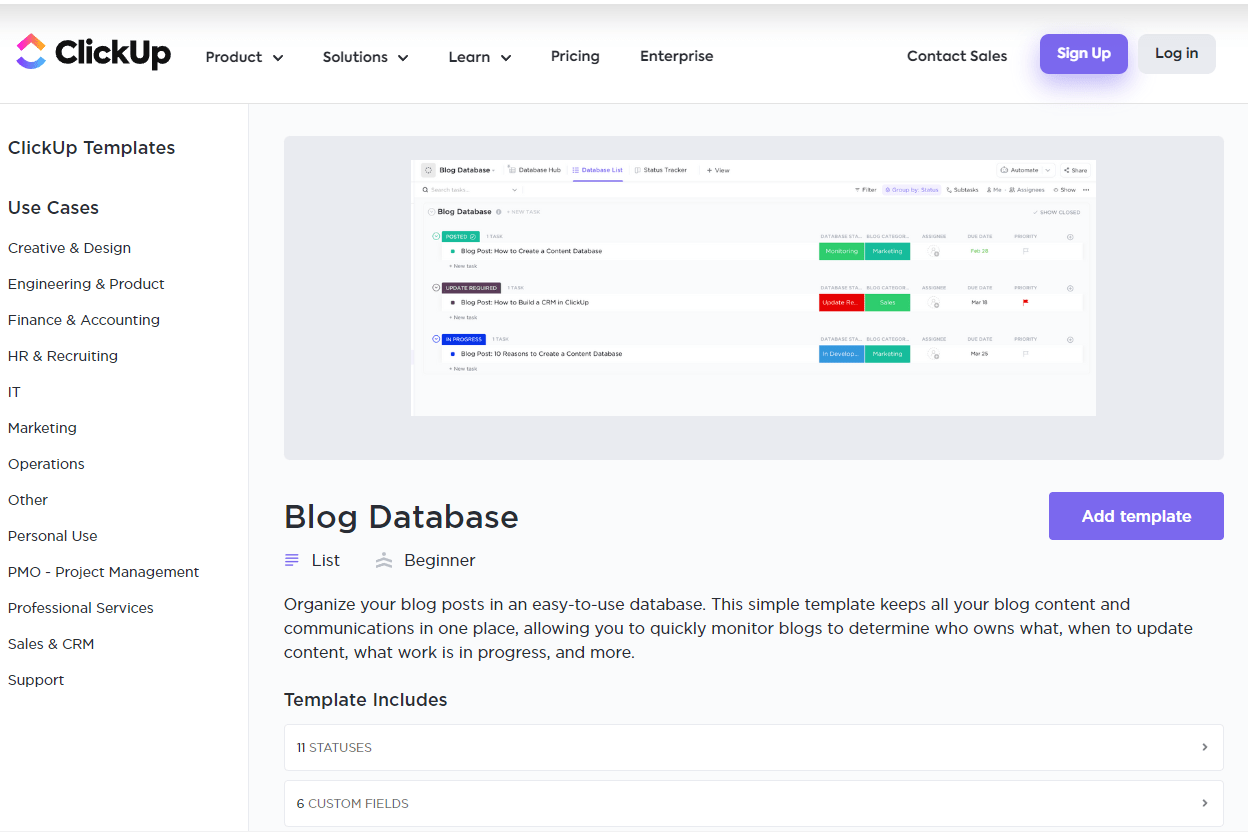
Task: Click the List view icon below title
Action: 292,560
